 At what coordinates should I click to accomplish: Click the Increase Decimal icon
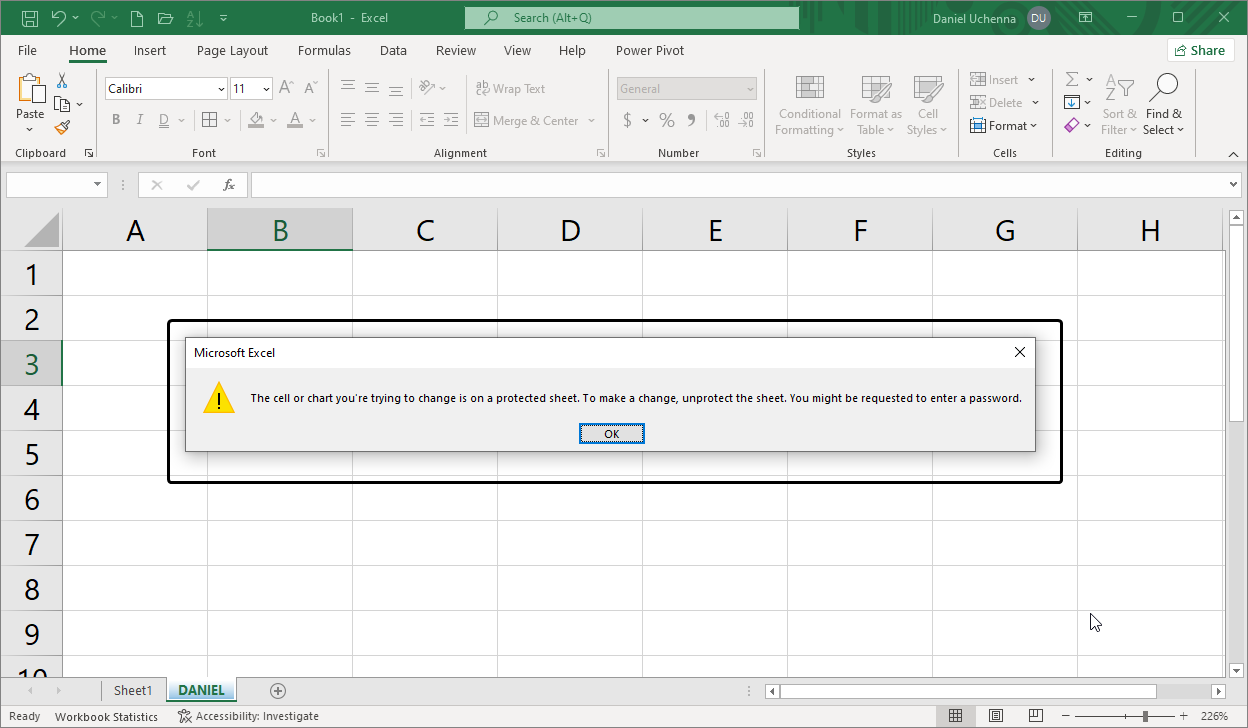(721, 119)
